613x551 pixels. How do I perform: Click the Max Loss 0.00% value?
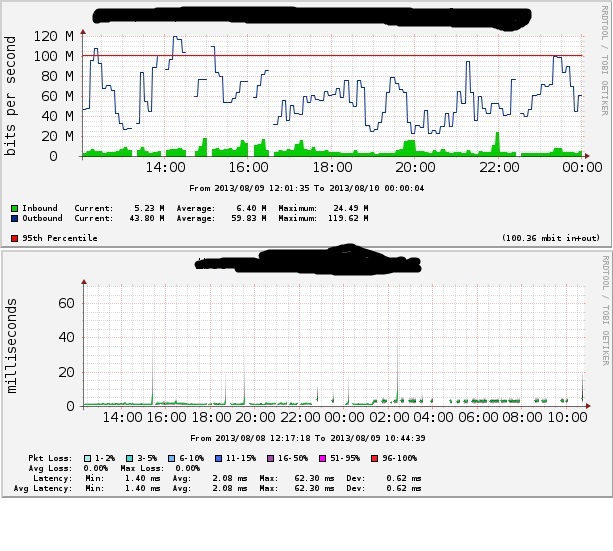pyautogui.click(x=187, y=468)
